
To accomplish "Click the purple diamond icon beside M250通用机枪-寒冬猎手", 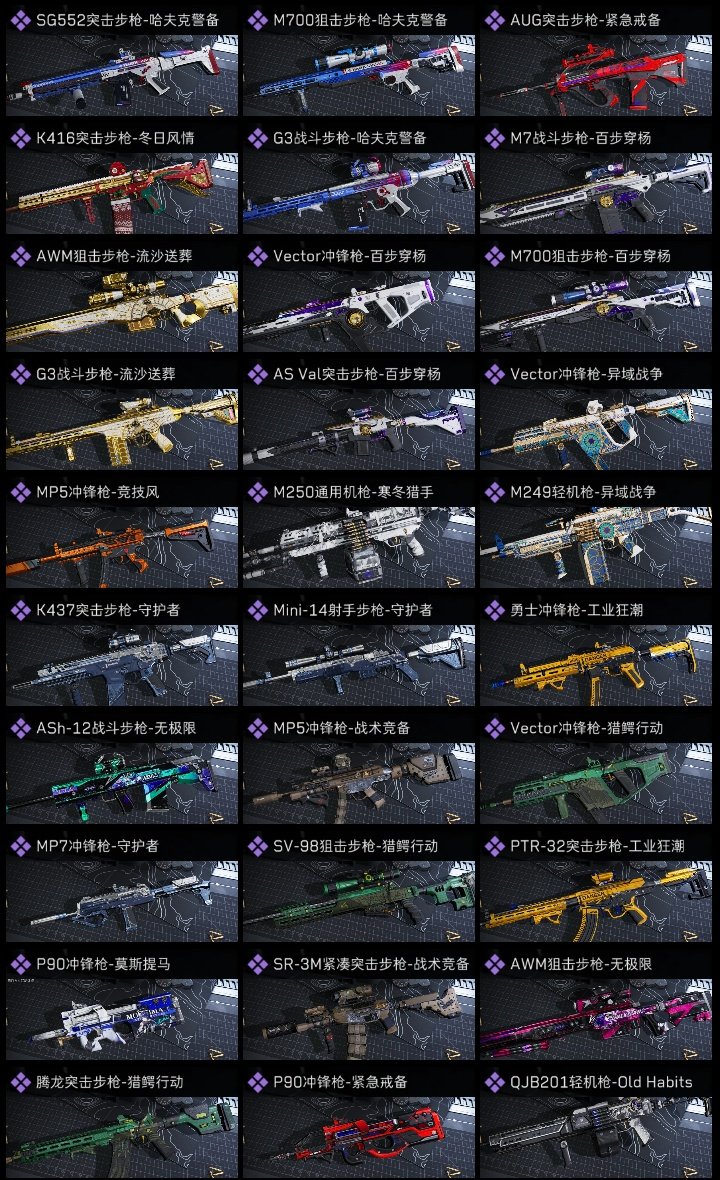I will [257, 492].
